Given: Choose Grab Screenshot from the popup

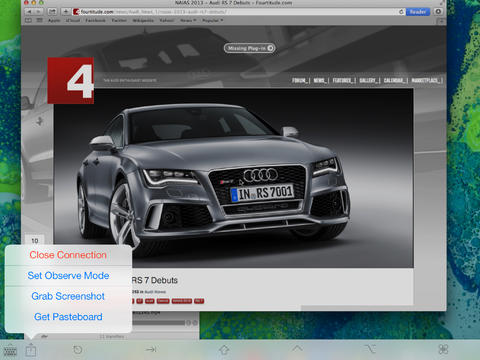Looking at the screenshot, I should [68, 296].
